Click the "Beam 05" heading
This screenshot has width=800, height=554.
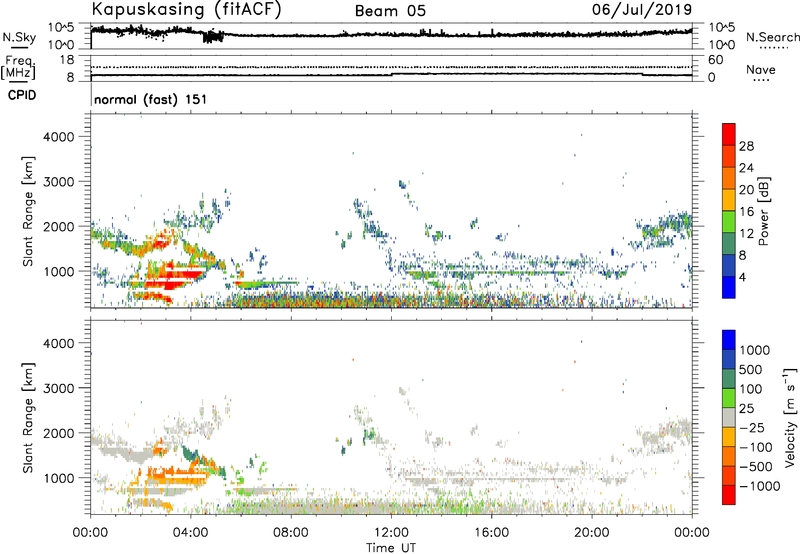(x=390, y=11)
